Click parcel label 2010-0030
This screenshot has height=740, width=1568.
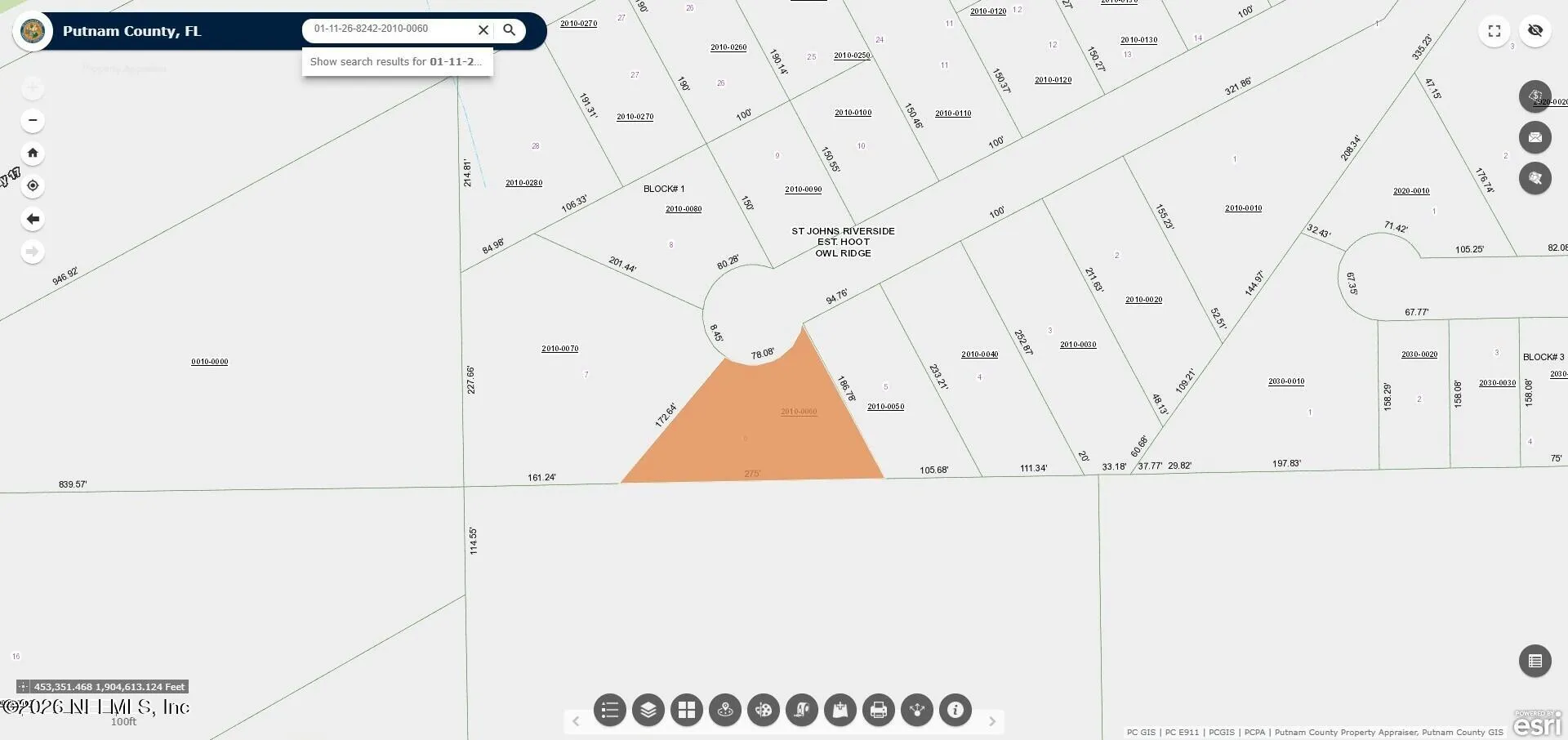click(1078, 345)
